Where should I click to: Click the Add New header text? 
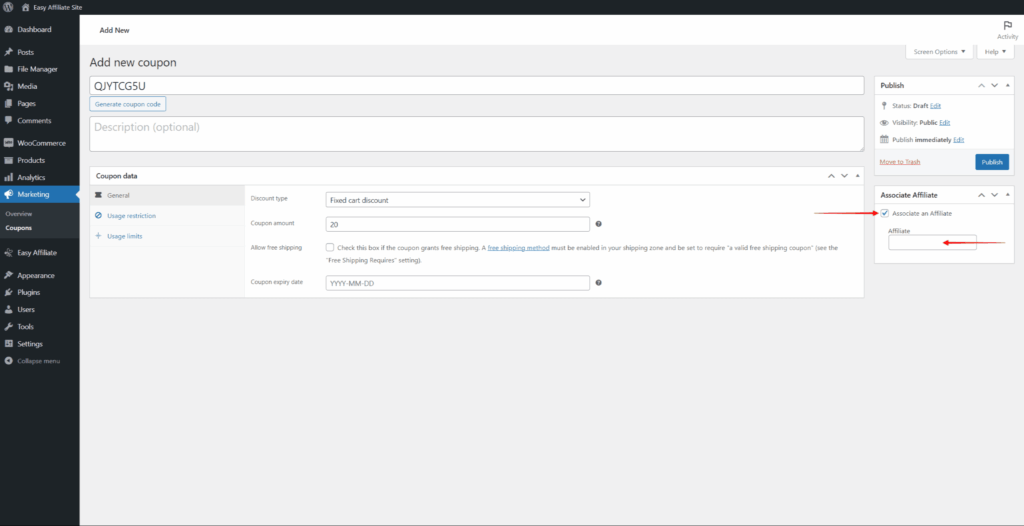(x=114, y=30)
